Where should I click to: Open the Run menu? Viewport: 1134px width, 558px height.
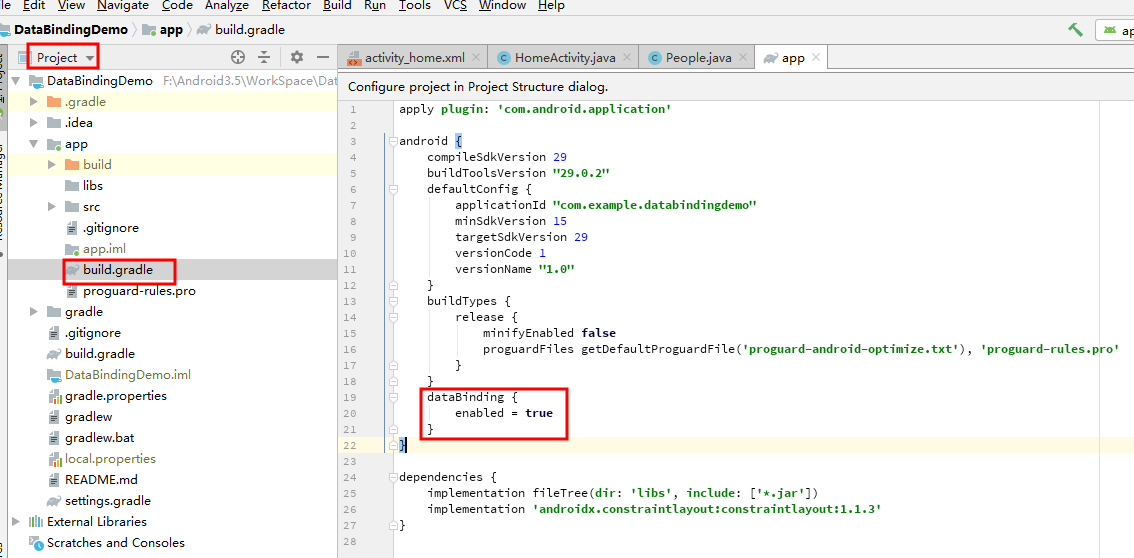(x=375, y=6)
